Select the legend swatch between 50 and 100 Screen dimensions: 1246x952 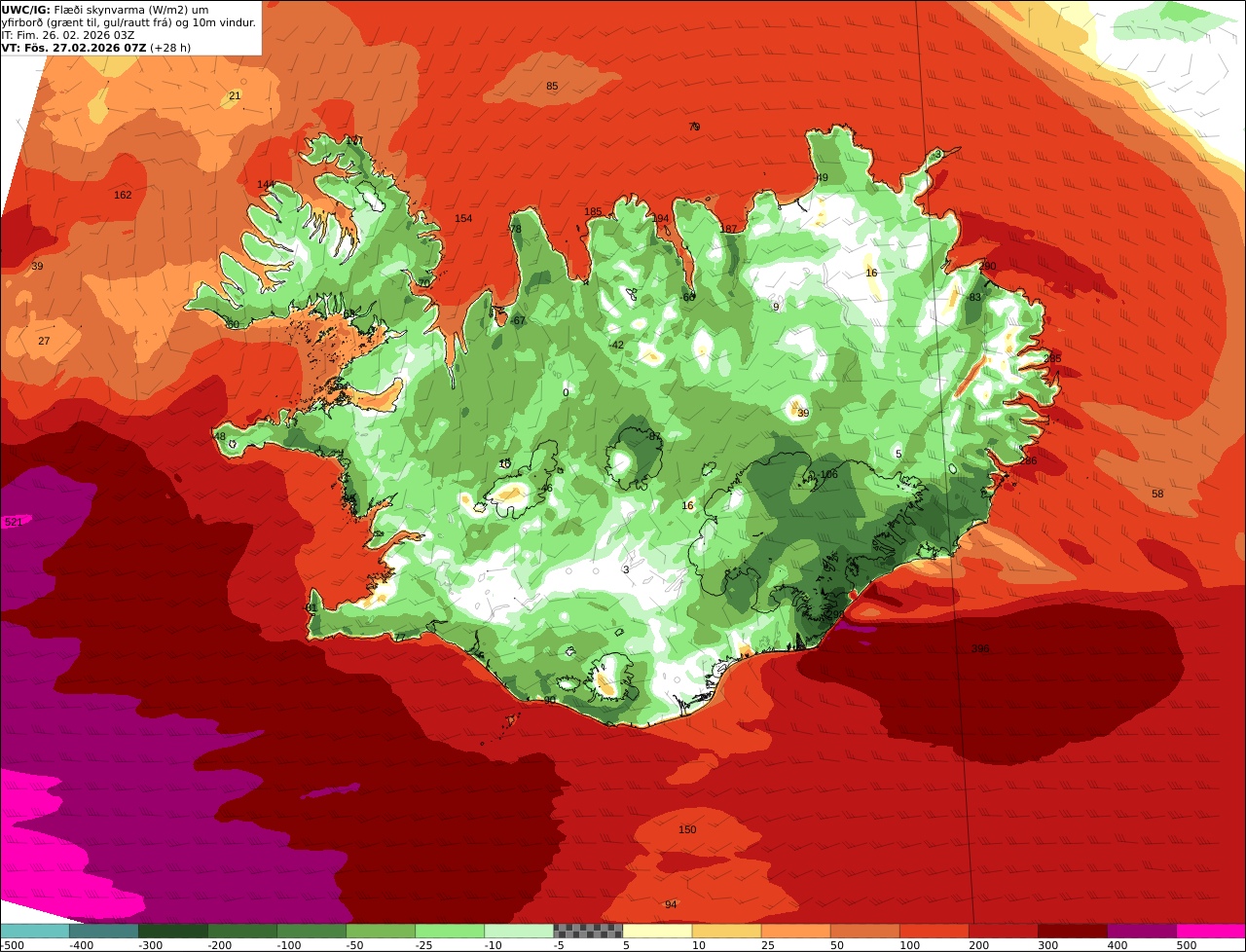pos(864,931)
